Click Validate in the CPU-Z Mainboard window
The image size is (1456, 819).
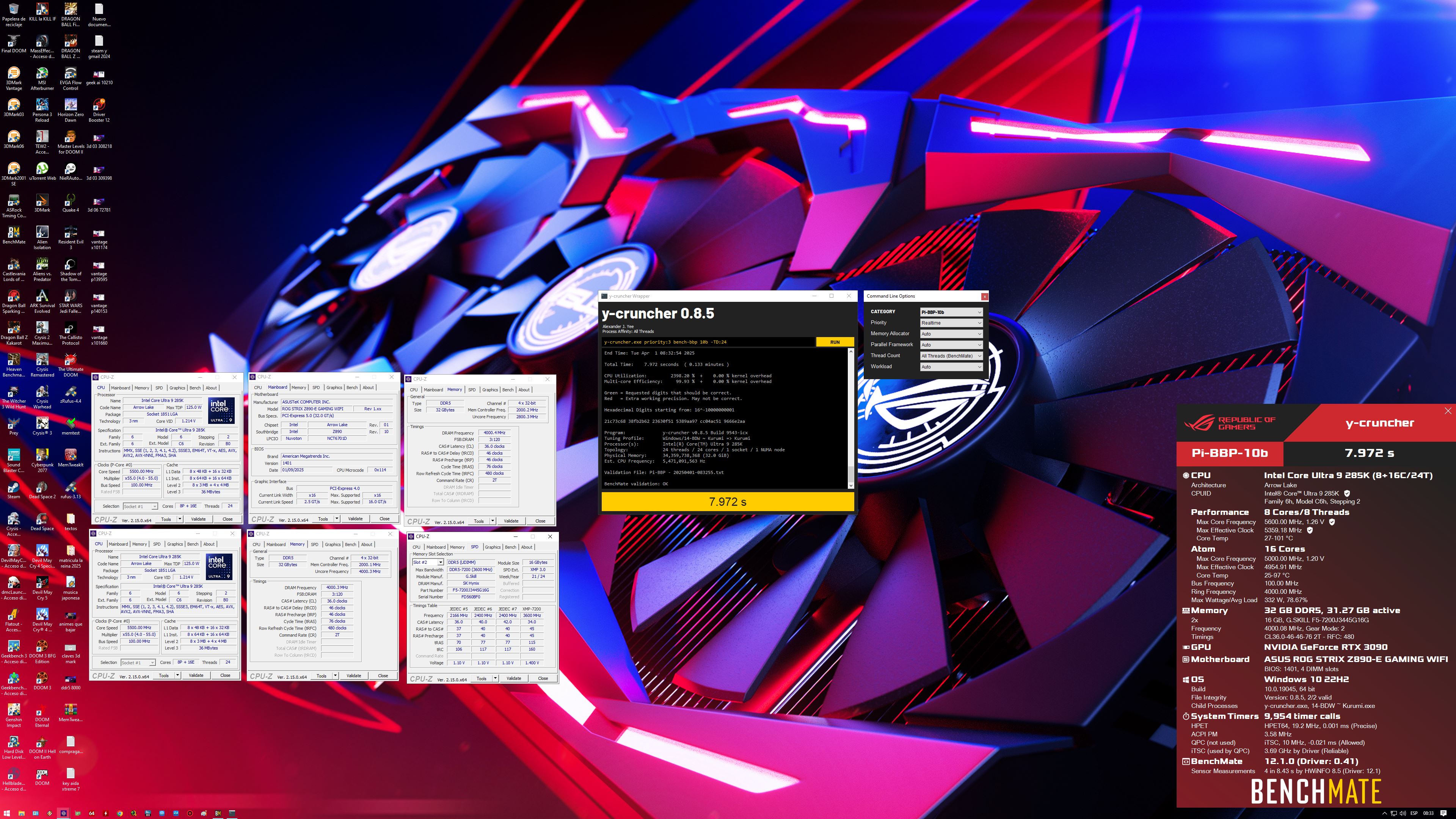pos(355,518)
